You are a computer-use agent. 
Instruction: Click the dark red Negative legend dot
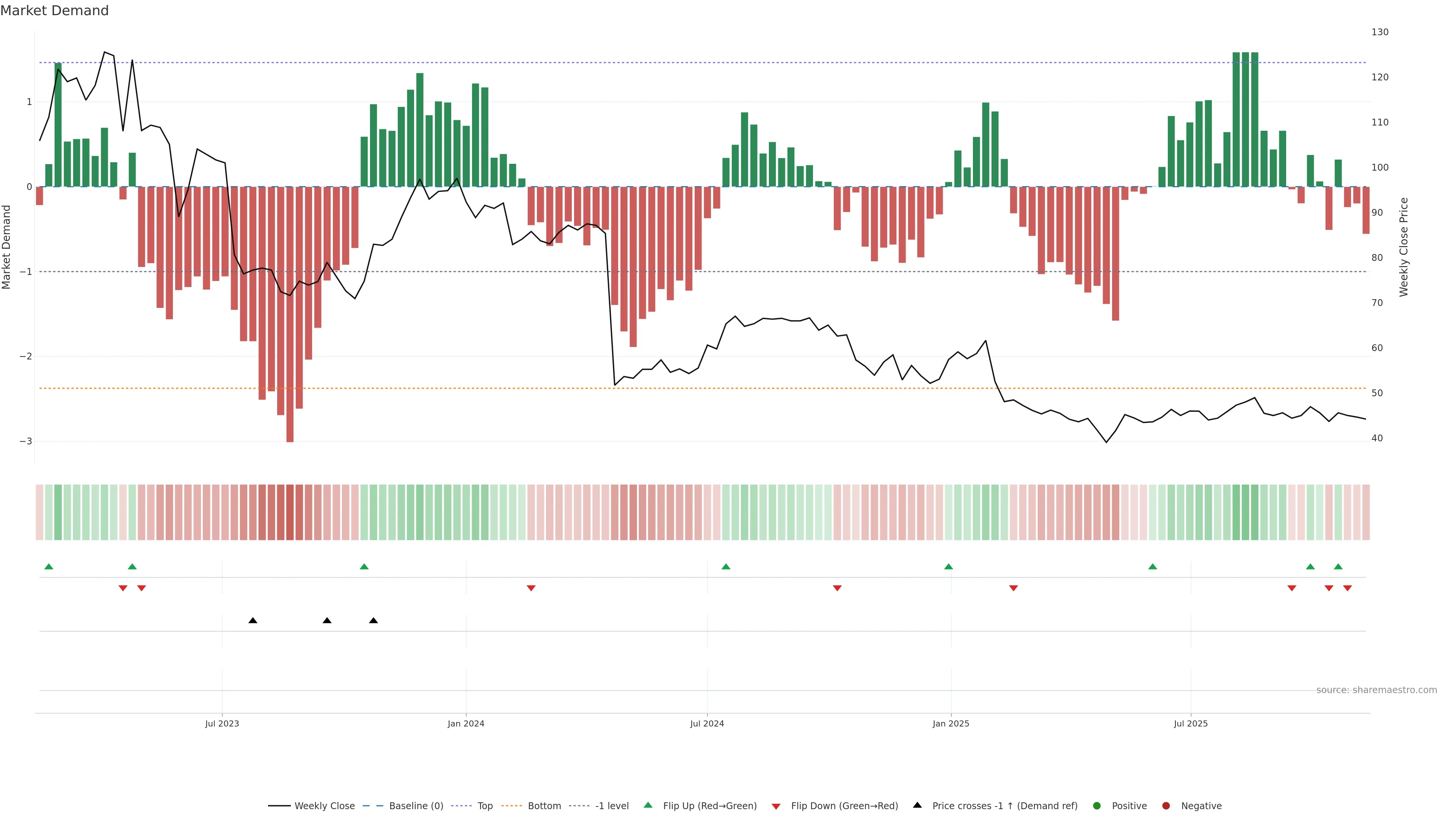click(1166, 805)
